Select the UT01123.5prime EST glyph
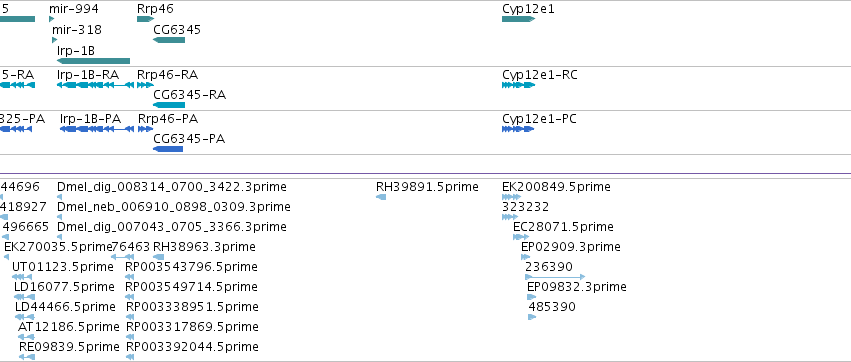 coord(22,277)
